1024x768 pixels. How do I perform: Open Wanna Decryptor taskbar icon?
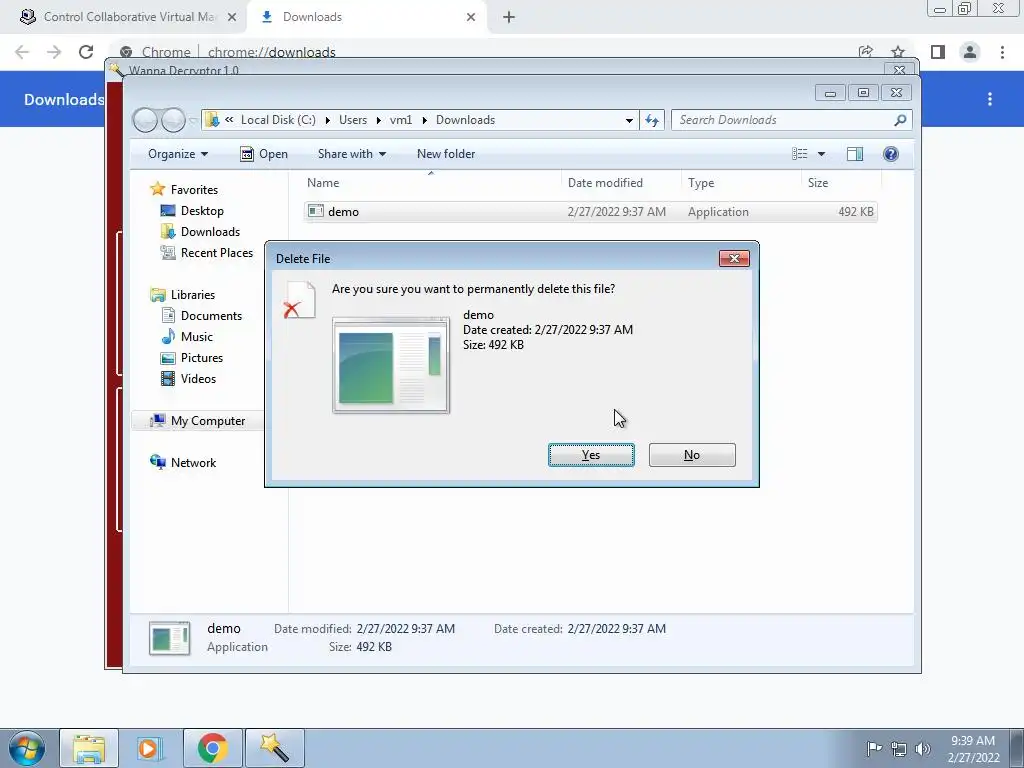274,749
